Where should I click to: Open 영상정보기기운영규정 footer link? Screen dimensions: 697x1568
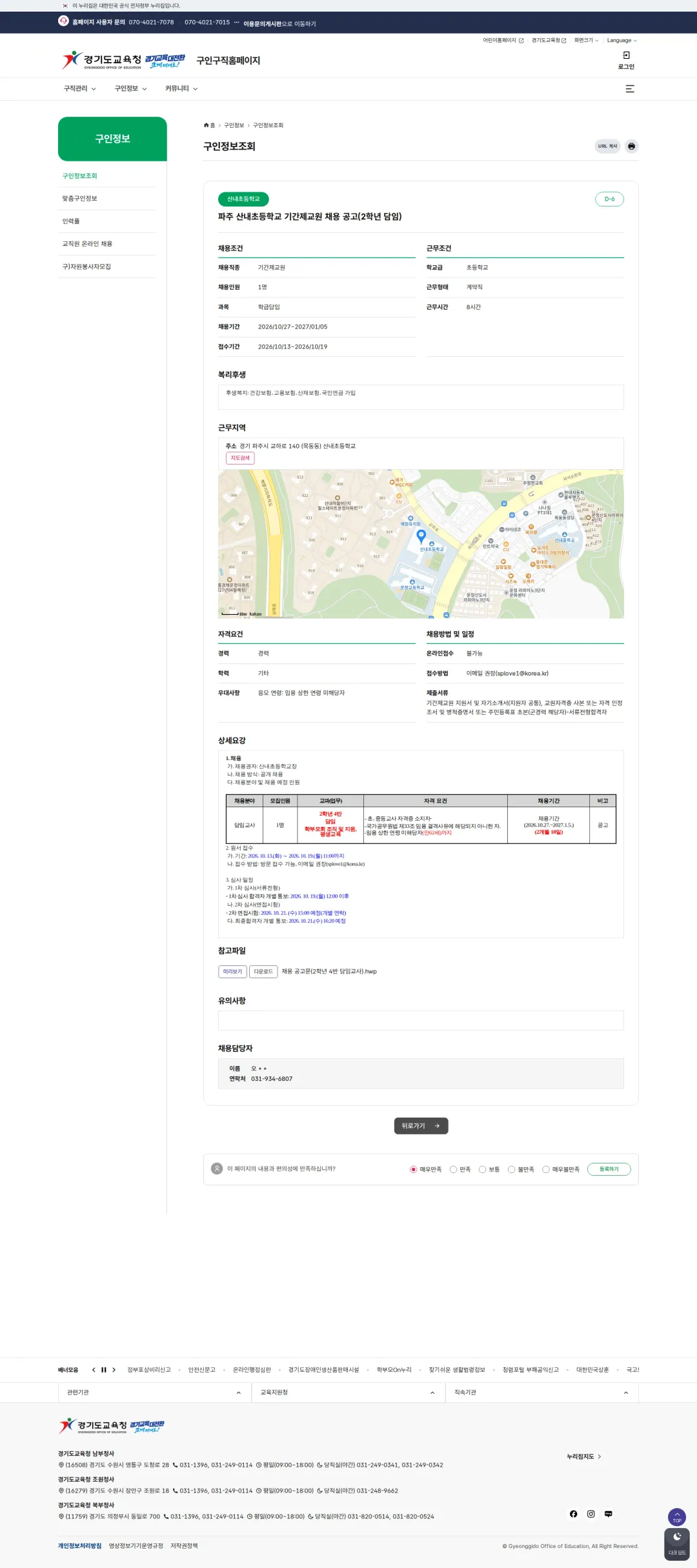click(x=136, y=1546)
